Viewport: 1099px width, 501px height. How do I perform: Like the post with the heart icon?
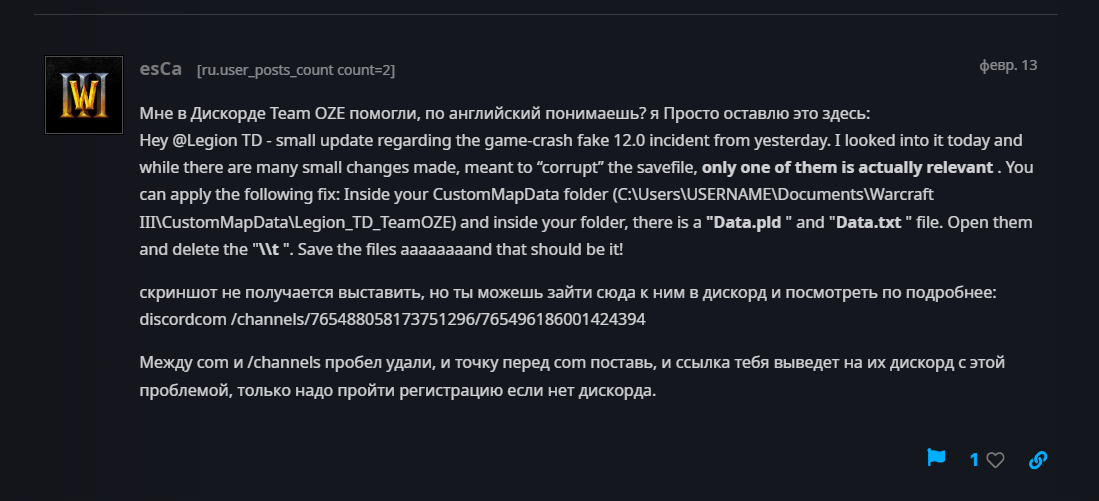[995, 460]
